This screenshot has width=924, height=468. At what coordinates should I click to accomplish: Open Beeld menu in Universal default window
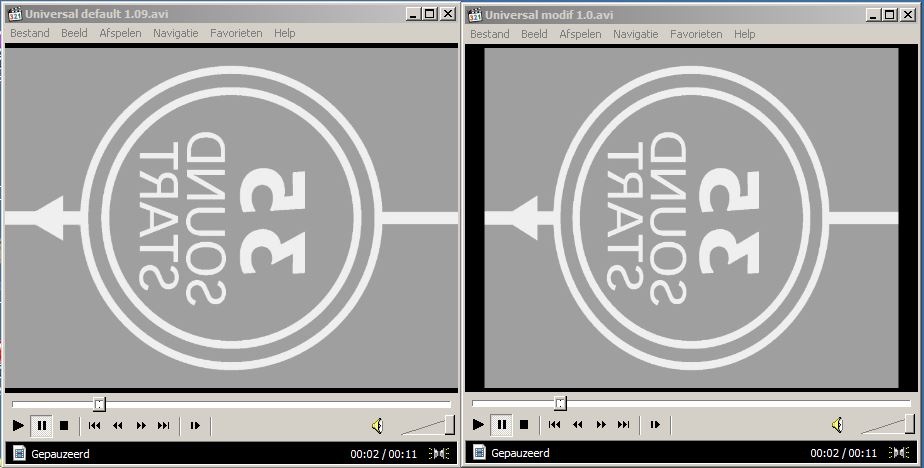point(74,33)
